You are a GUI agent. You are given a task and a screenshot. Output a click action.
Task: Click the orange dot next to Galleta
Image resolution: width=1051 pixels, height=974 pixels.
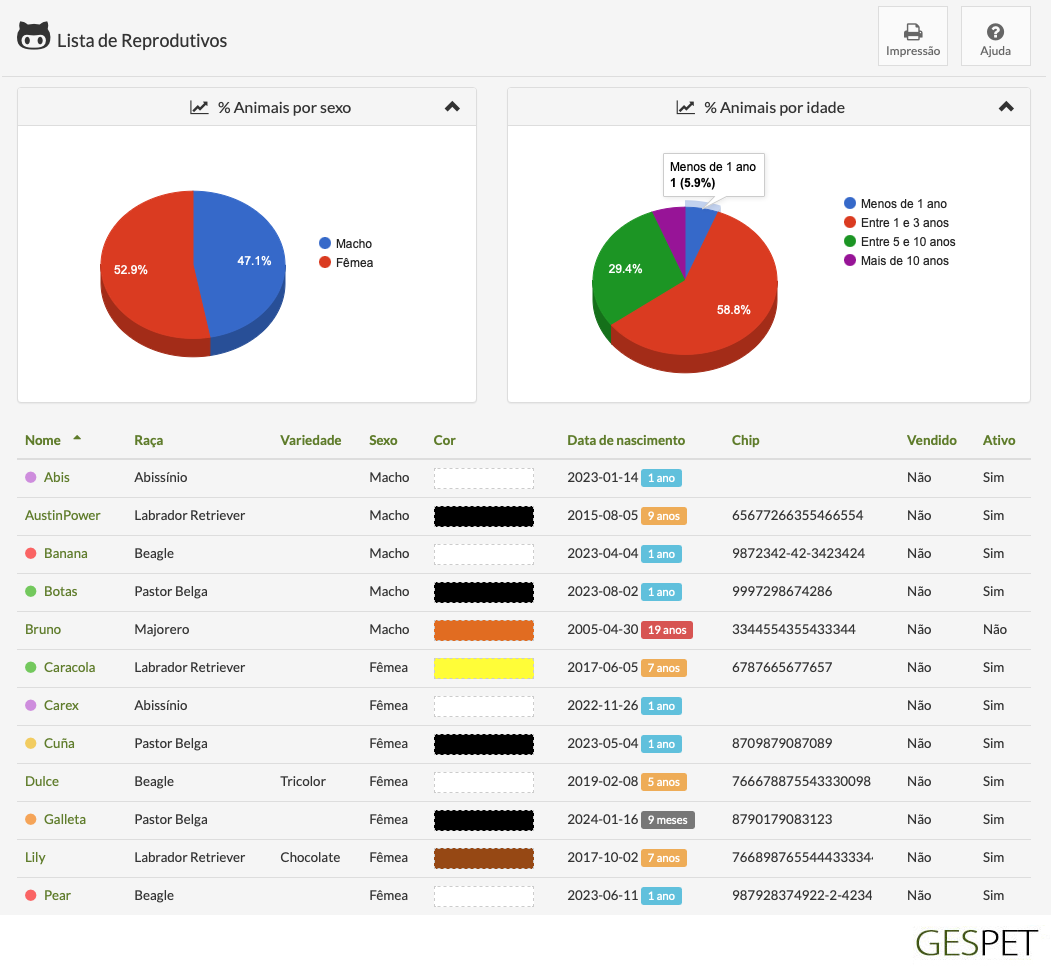(30, 819)
